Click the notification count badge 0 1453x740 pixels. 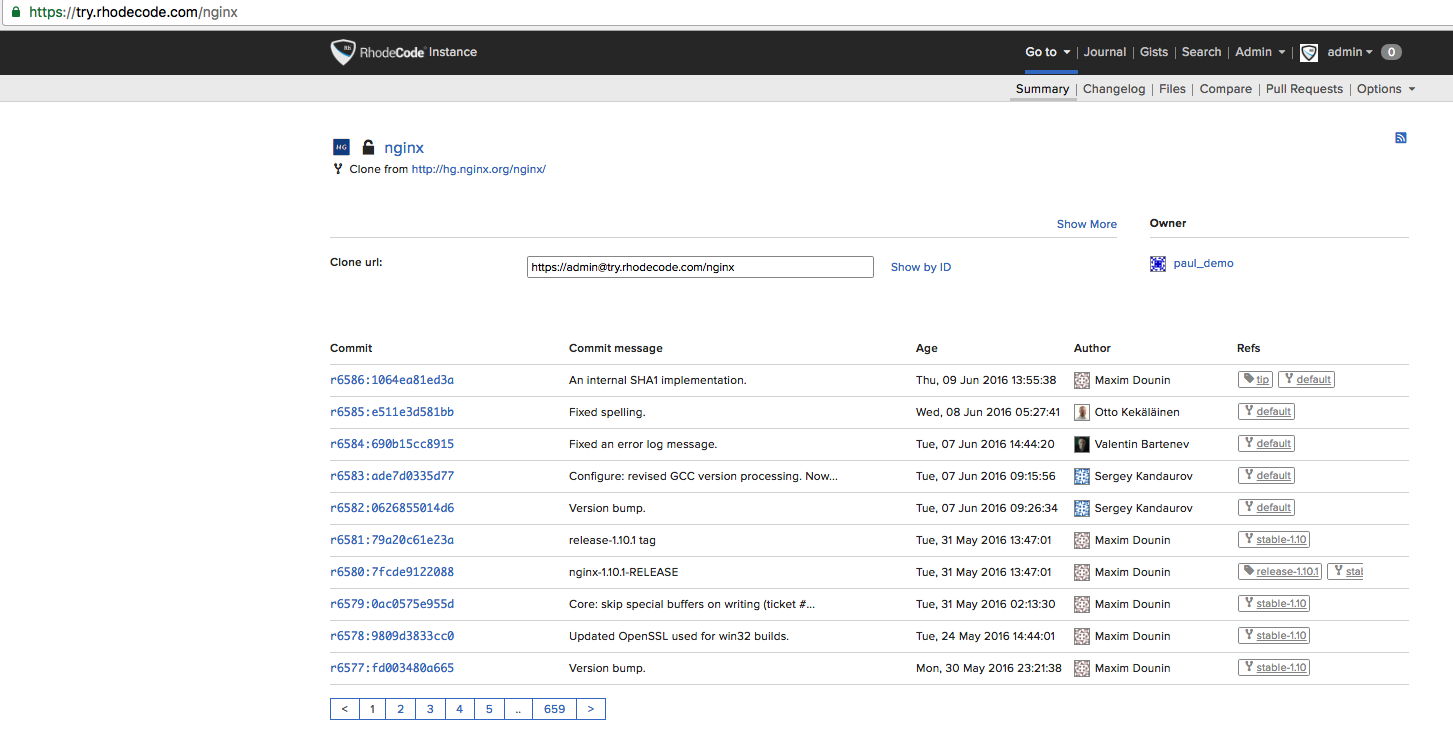point(1391,52)
